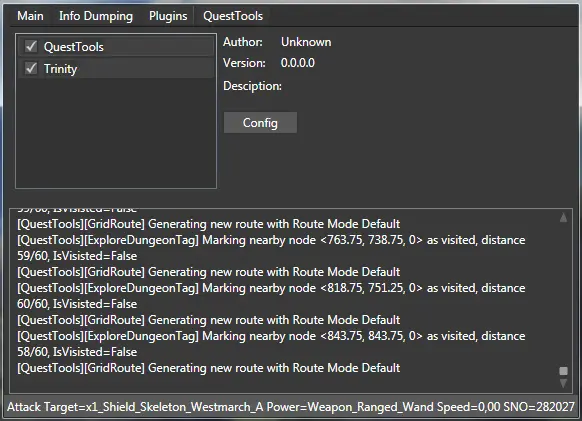
Task: Click the '60/60, IsVisisted=False' log line
Action: pyautogui.click(x=77, y=304)
